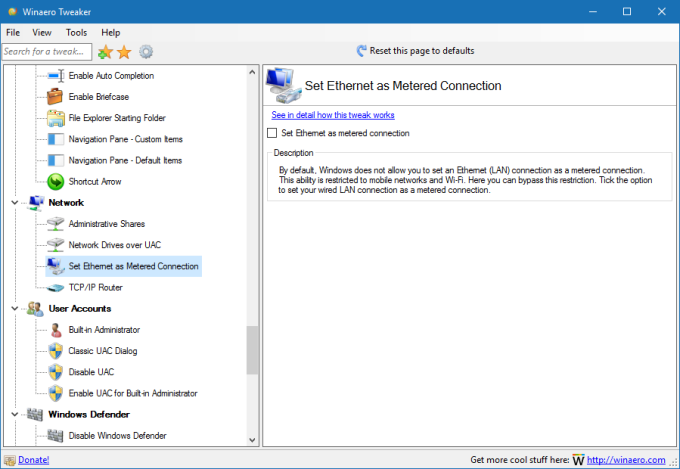The image size is (680, 469).
Task: Select File Explorer Starting Folder item
Action: point(117,118)
